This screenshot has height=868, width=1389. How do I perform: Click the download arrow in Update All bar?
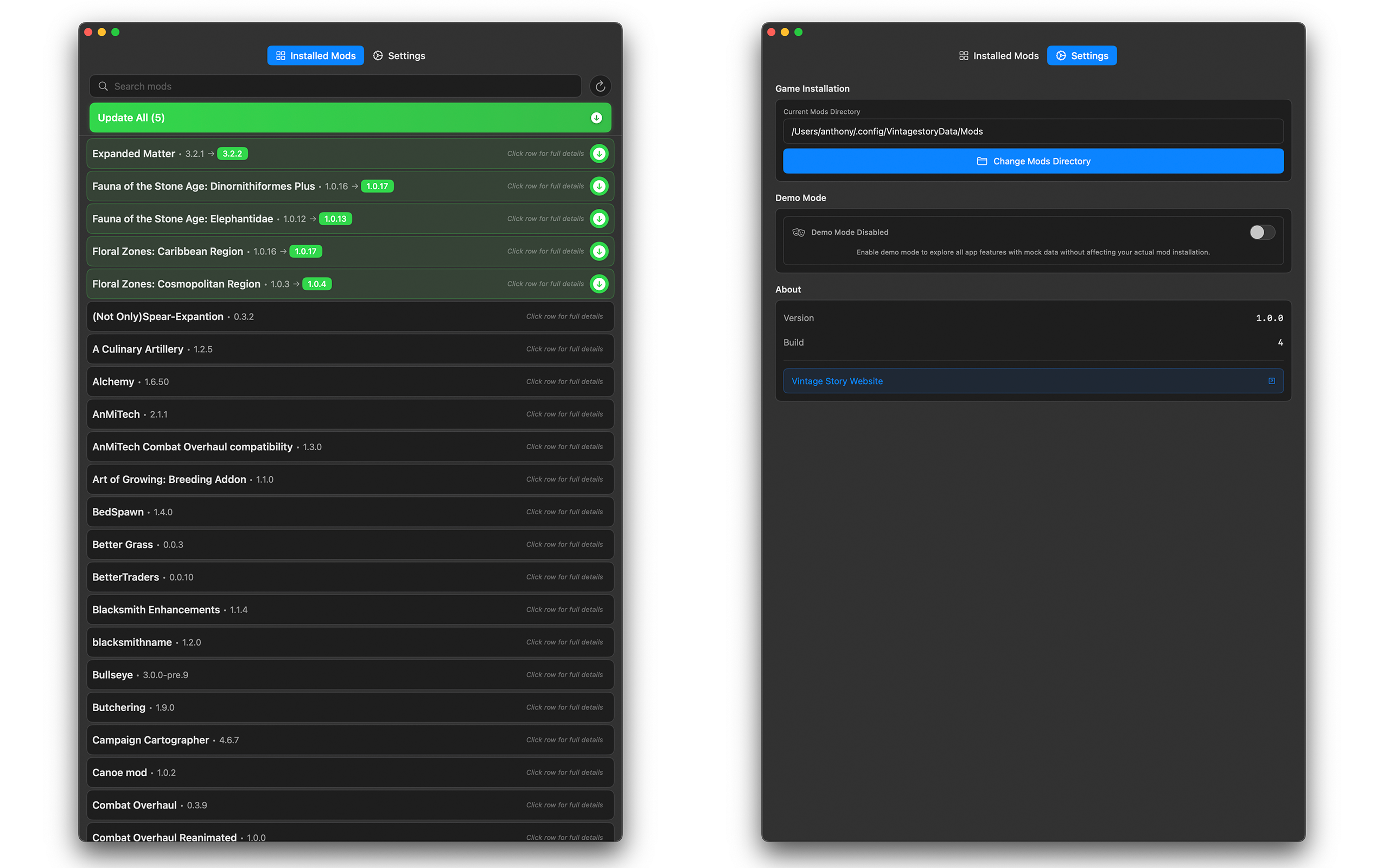coord(596,118)
